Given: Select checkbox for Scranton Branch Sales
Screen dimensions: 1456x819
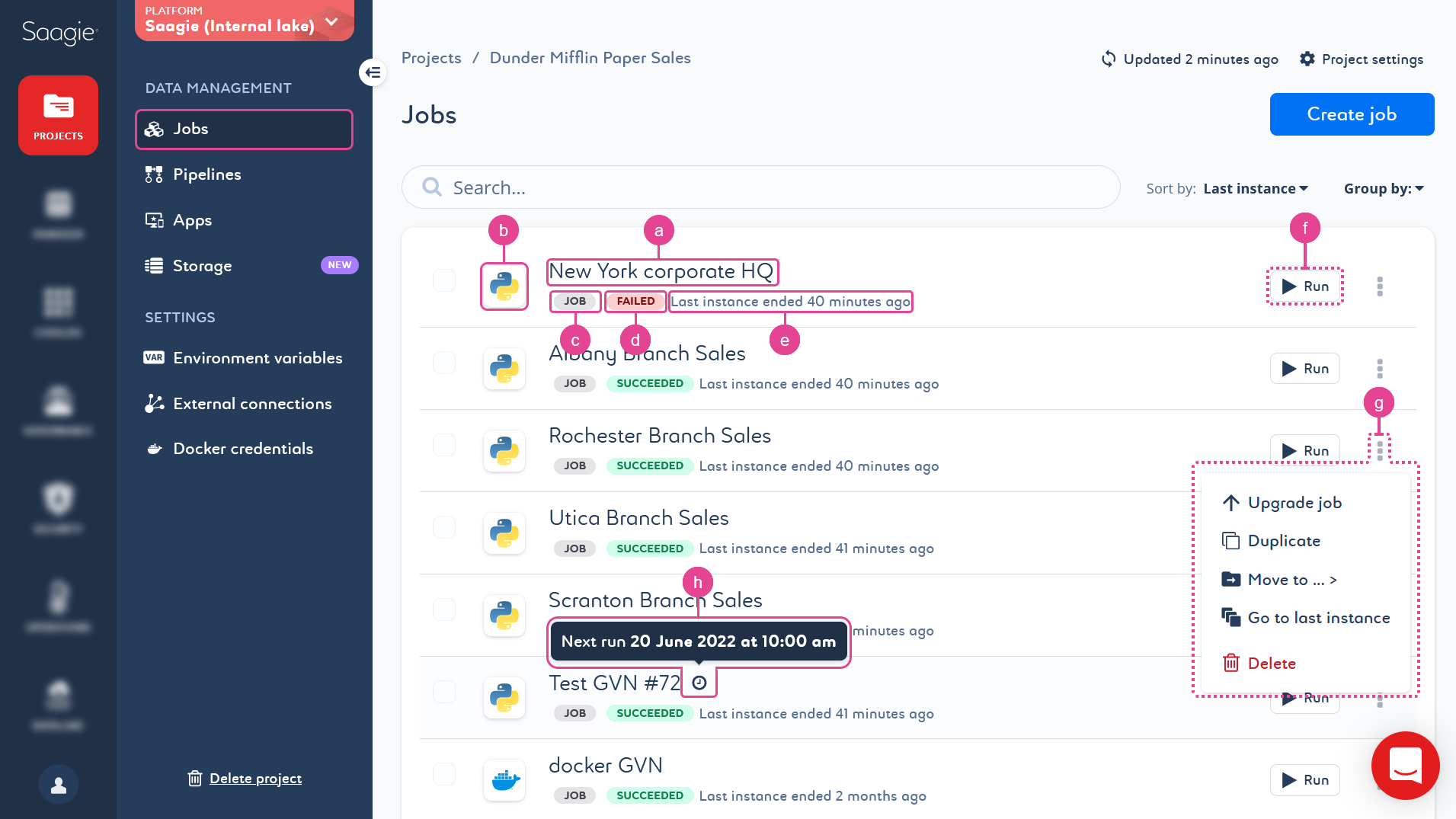Looking at the screenshot, I should click(x=444, y=609).
